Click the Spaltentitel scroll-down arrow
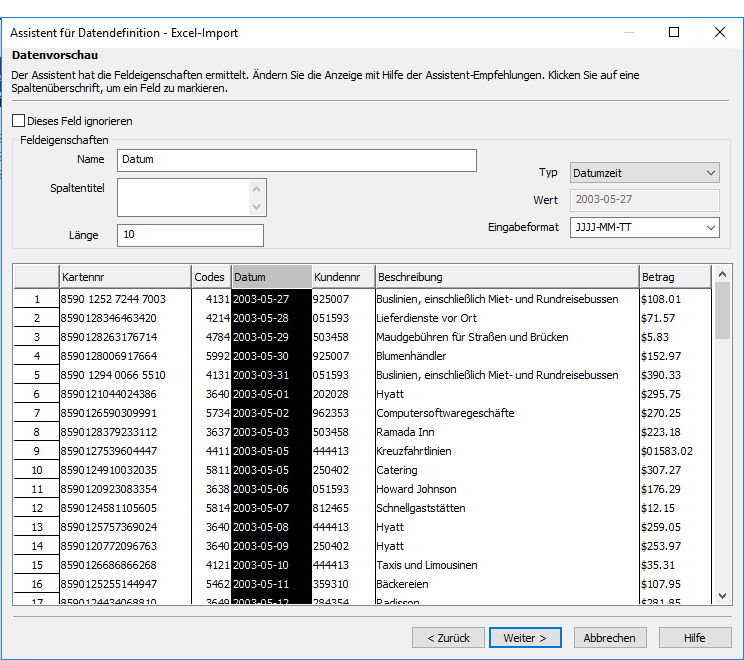 tap(258, 207)
